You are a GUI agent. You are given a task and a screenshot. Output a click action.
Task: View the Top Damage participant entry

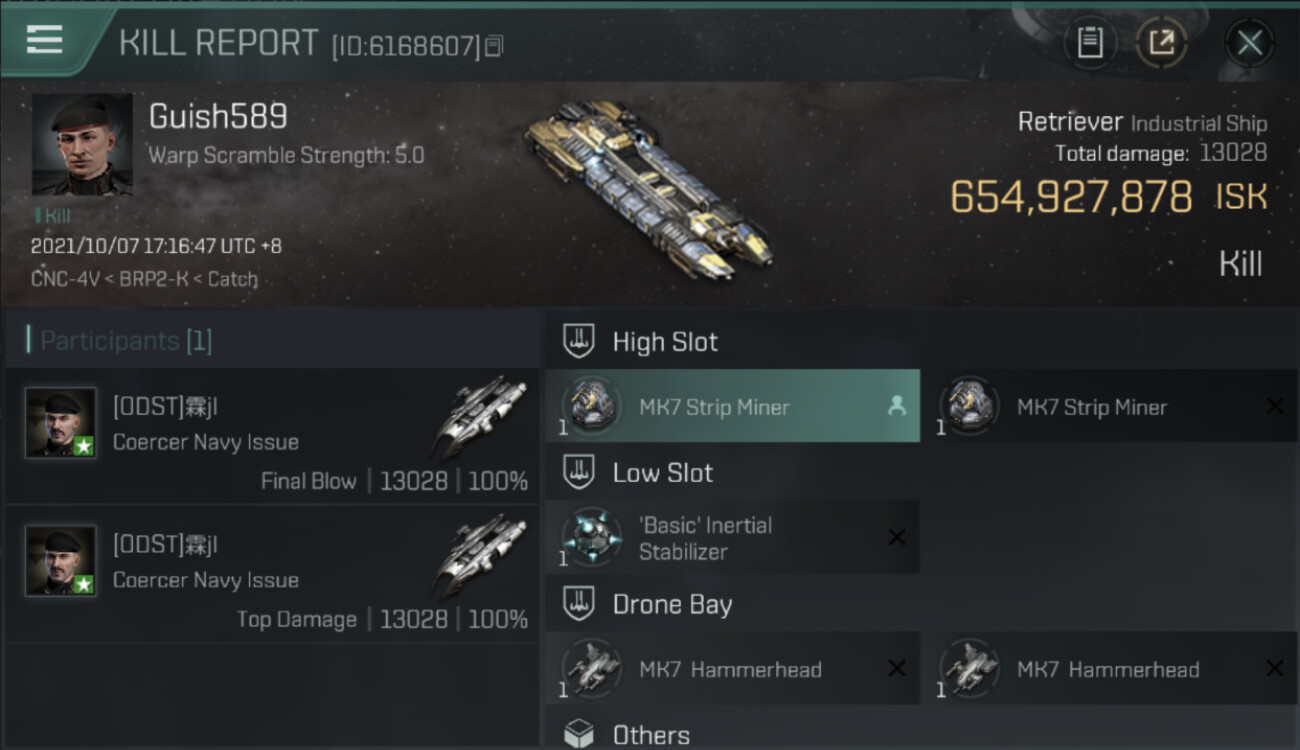(272, 574)
